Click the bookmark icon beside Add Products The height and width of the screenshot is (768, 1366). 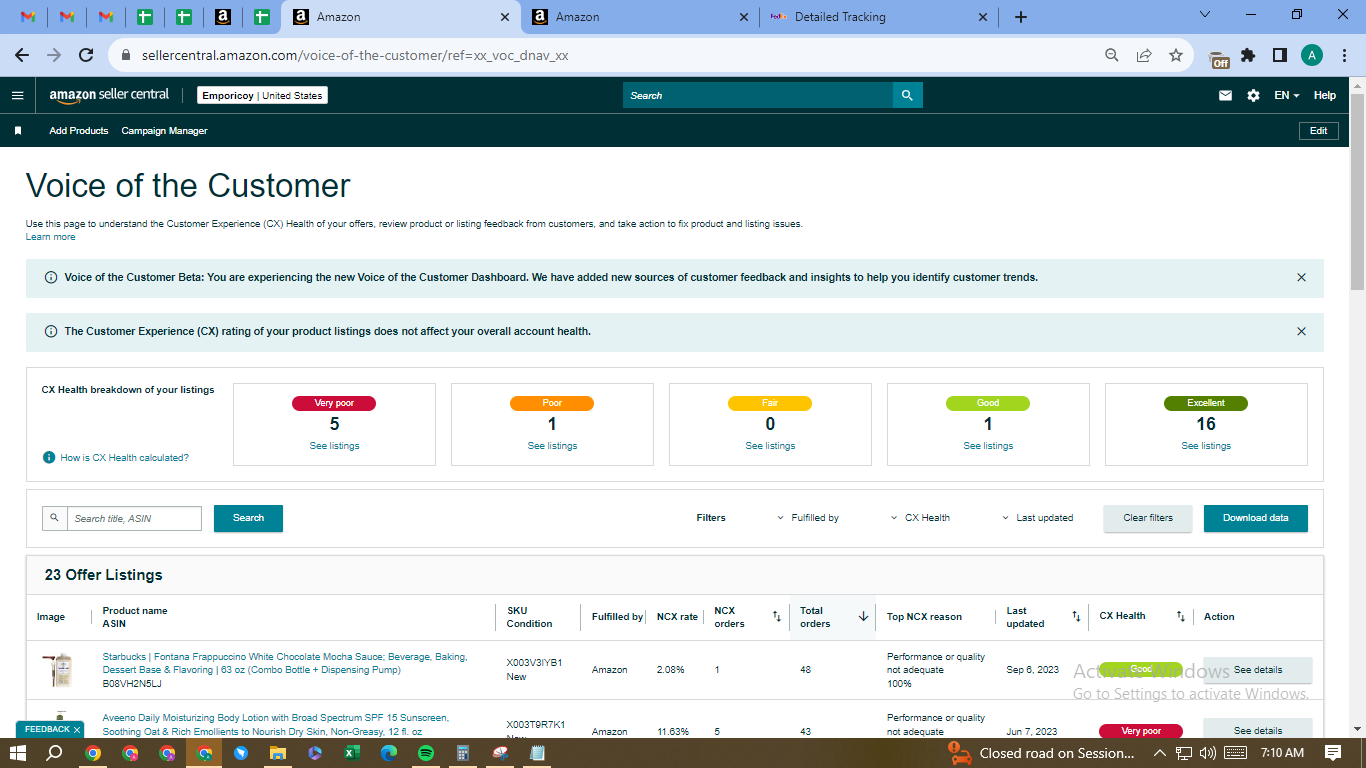click(x=18, y=131)
